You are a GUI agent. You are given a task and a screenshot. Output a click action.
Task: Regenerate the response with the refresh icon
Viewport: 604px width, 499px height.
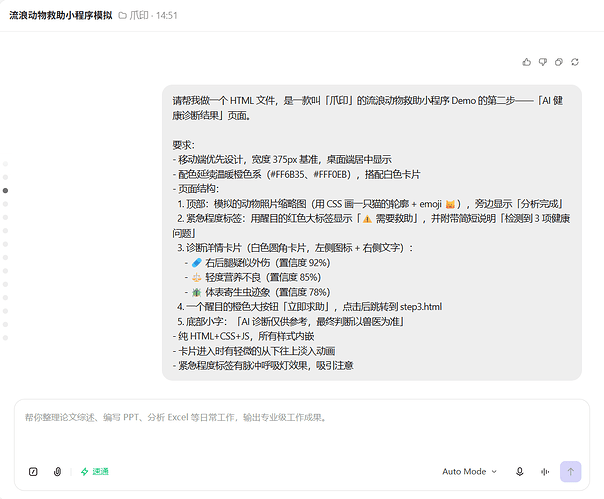575,62
